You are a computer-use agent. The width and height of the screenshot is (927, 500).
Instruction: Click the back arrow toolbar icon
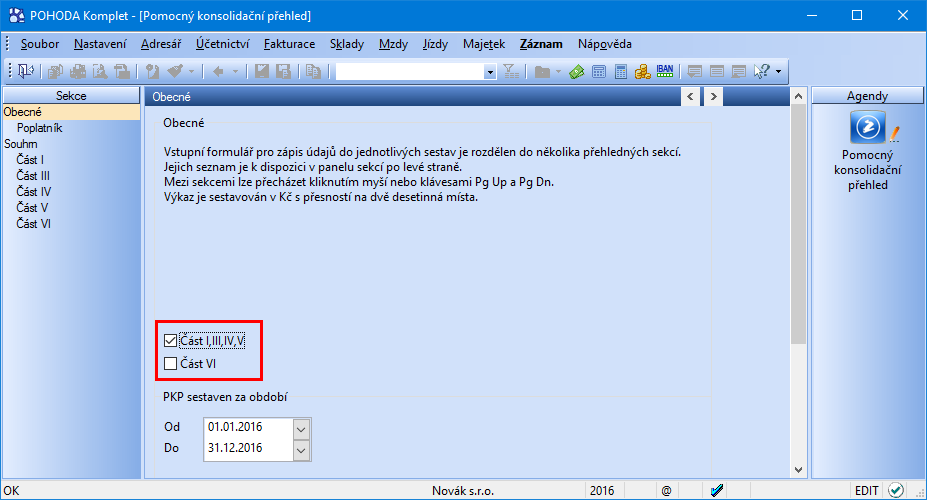218,72
